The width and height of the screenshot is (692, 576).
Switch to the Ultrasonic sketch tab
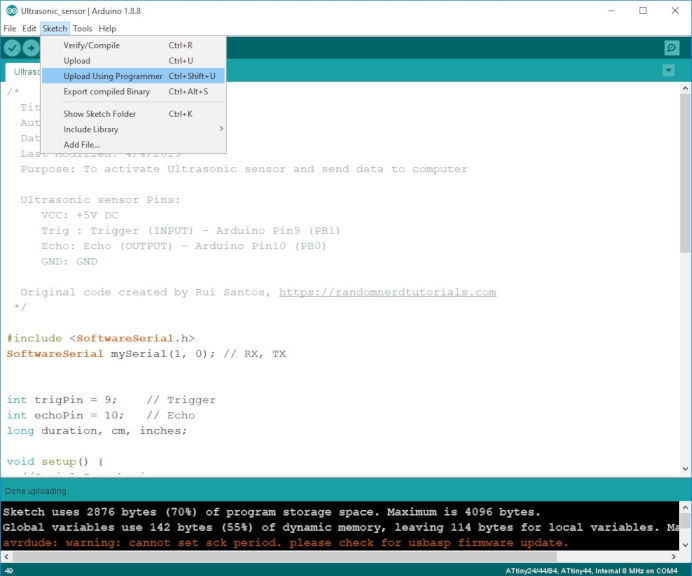click(x=23, y=72)
